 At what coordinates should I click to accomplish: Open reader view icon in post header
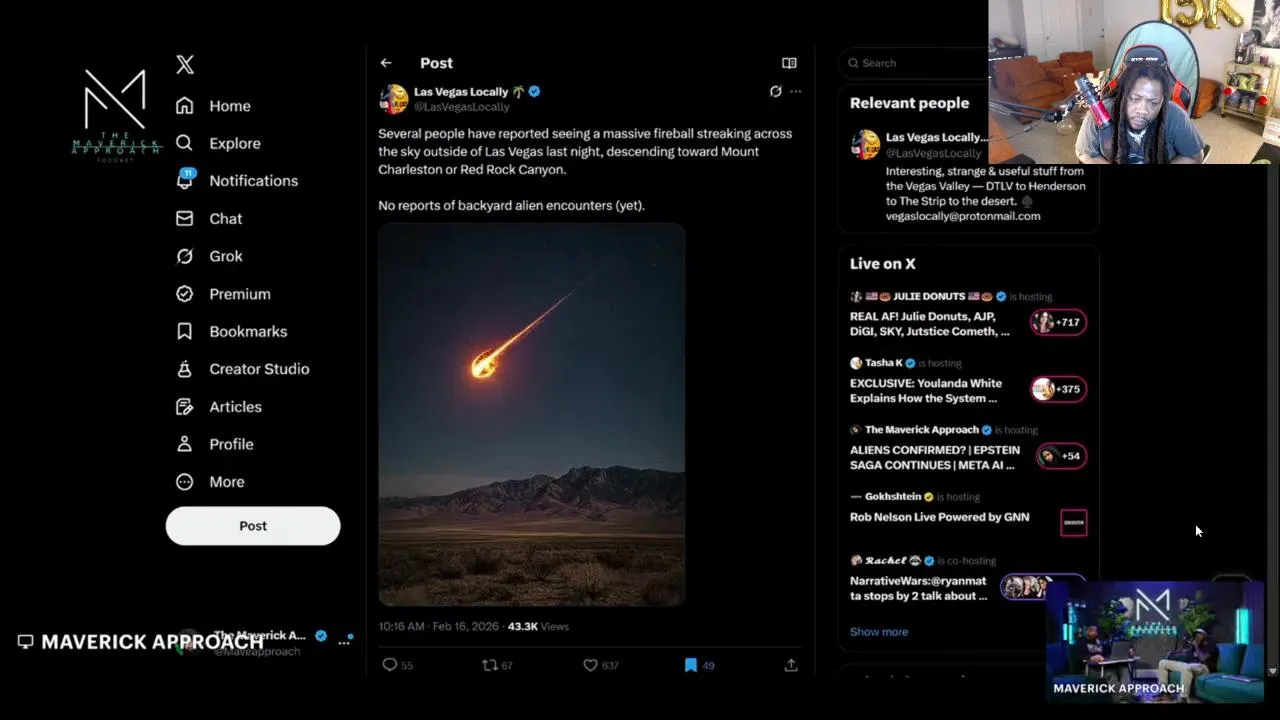(789, 63)
